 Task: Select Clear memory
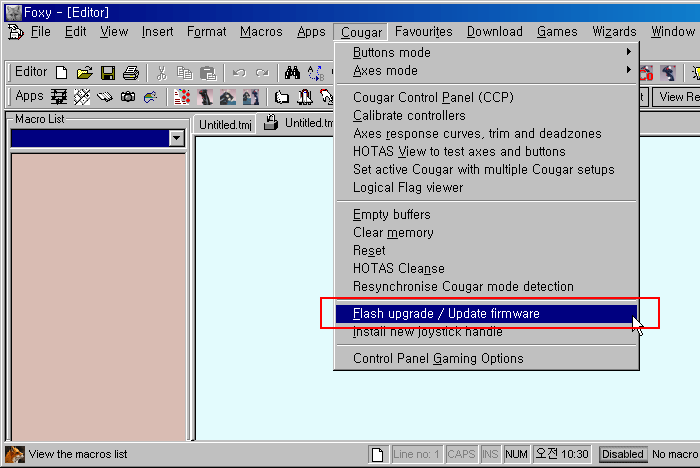[x=487, y=233]
